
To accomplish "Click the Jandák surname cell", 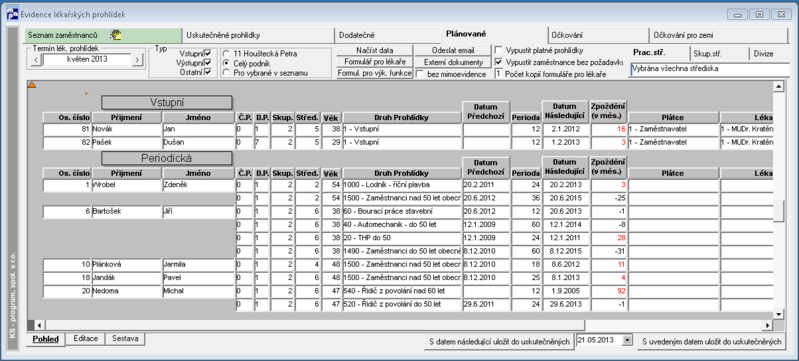I will point(126,278).
